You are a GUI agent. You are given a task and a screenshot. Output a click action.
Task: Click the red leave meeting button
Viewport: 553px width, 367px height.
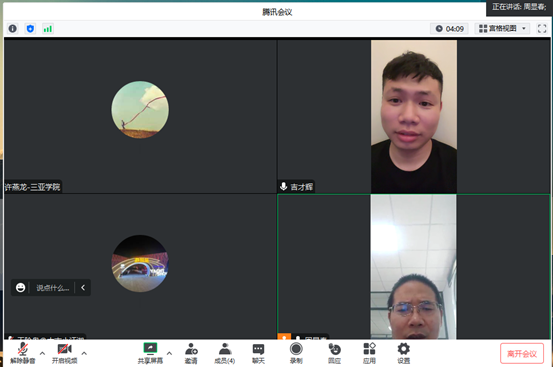(522, 353)
